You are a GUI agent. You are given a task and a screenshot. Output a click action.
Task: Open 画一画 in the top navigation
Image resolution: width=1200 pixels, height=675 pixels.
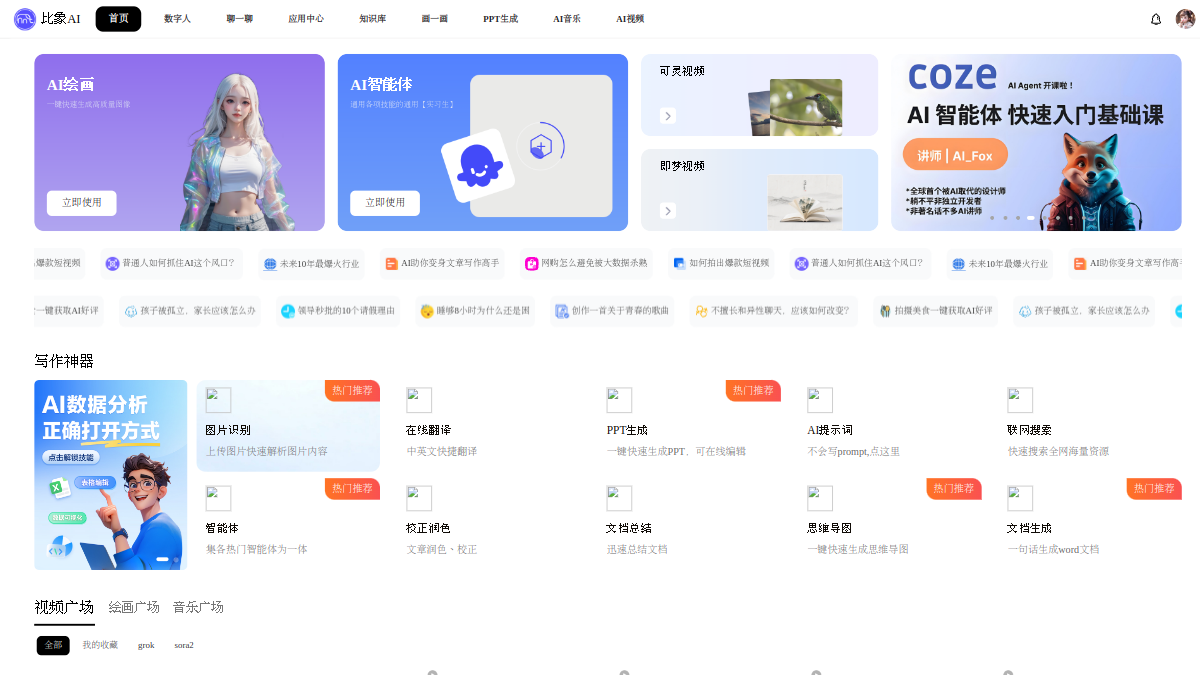434,18
